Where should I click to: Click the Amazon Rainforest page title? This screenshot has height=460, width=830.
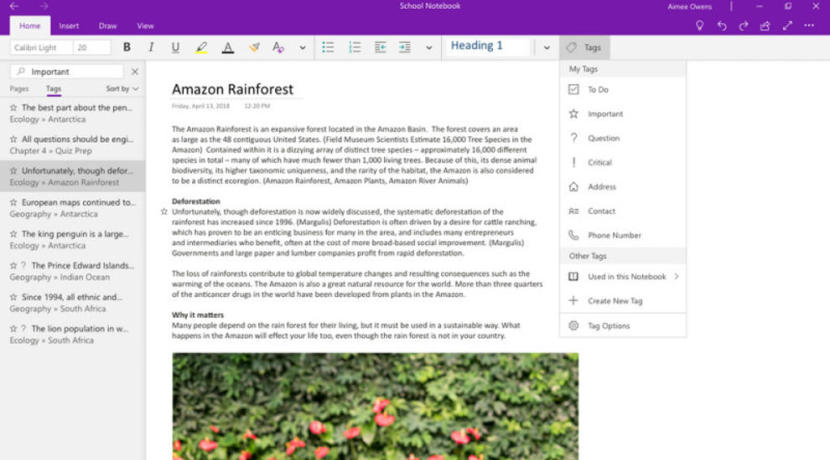click(232, 89)
